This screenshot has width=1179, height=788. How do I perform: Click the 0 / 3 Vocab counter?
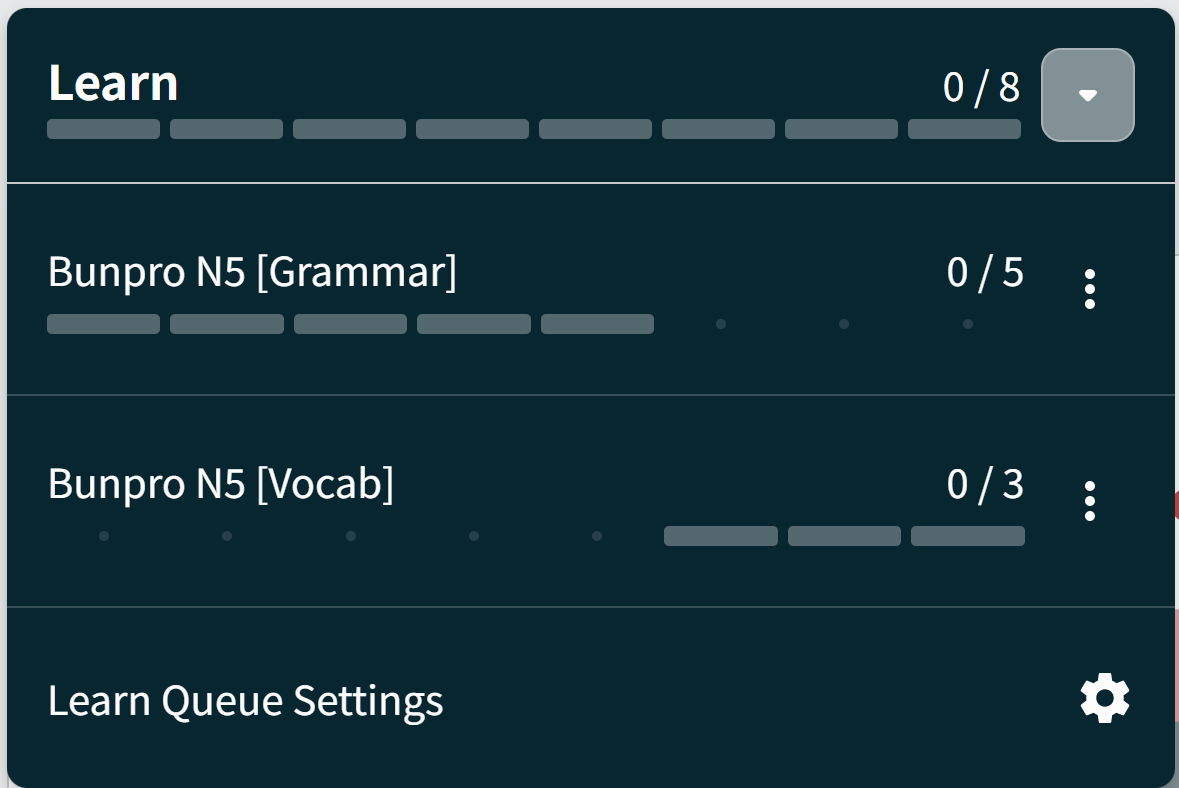coord(985,484)
